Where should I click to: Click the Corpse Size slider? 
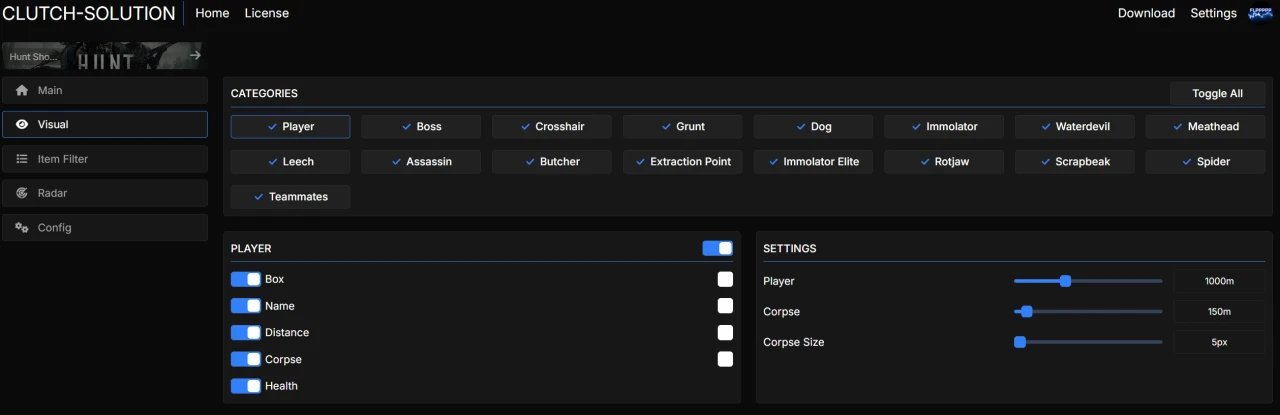[x=1088, y=342]
